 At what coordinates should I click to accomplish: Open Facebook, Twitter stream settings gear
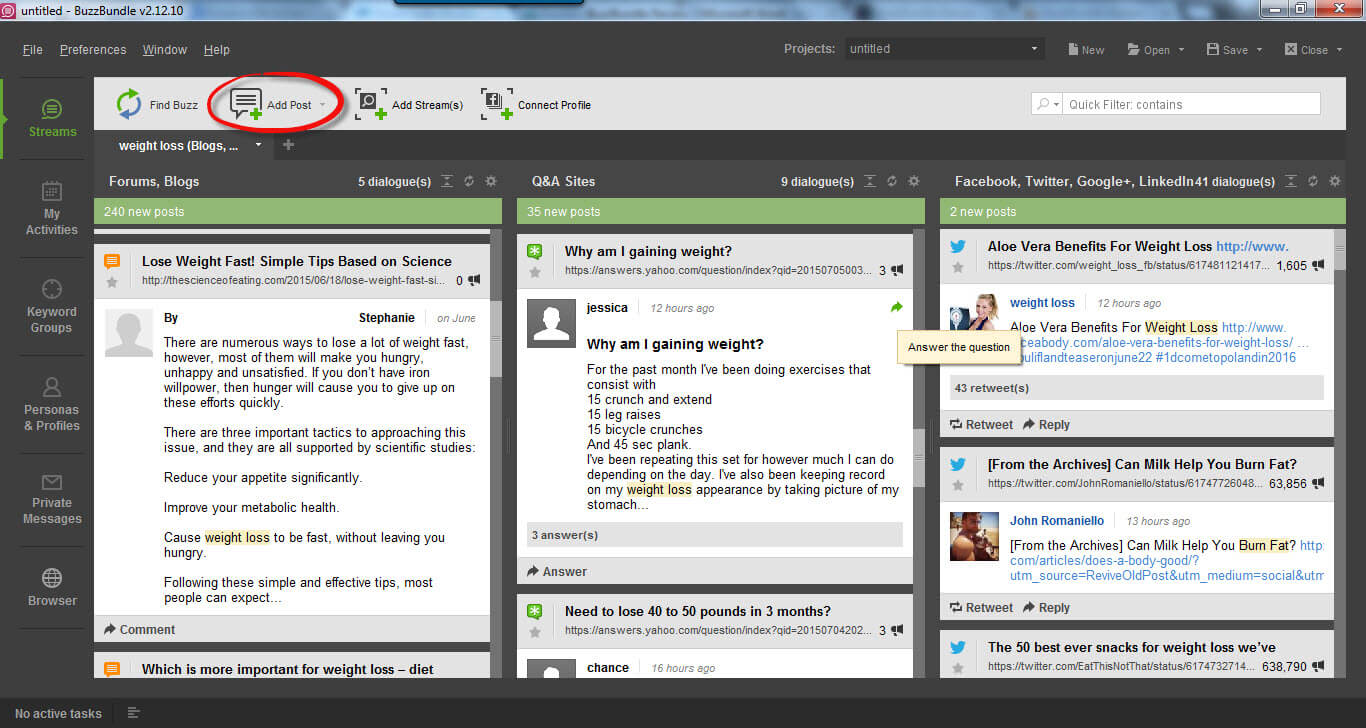coord(1334,181)
